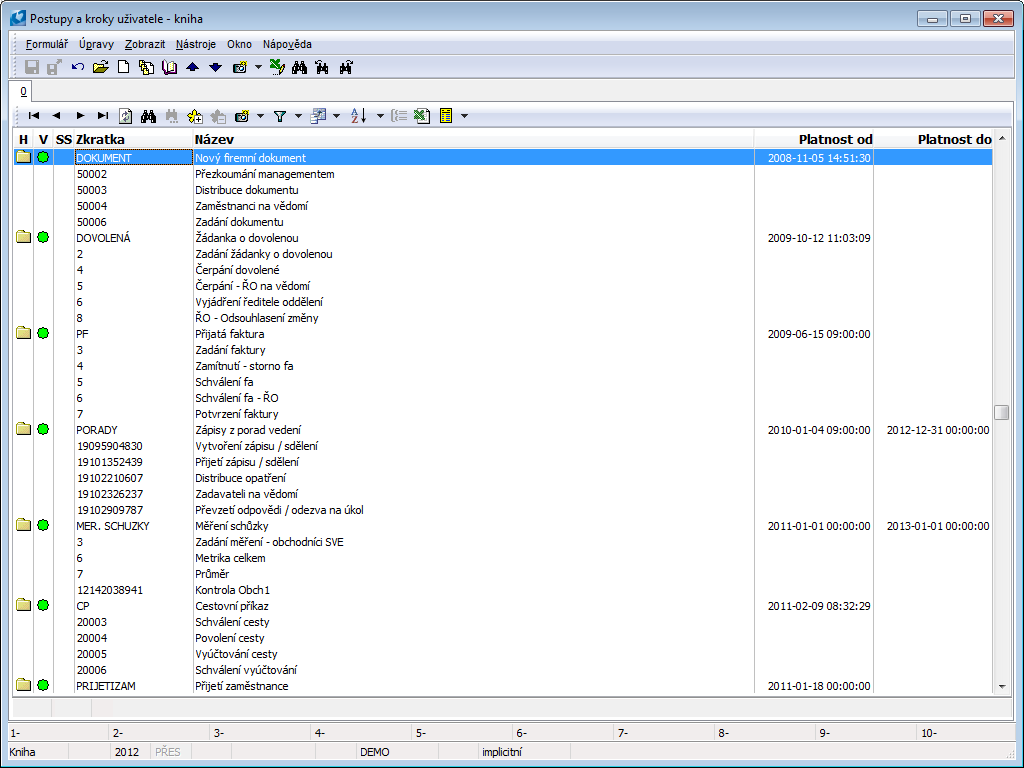Screen dimensions: 1024x768
Task: Open the Formulář menu
Action: (x=46, y=44)
